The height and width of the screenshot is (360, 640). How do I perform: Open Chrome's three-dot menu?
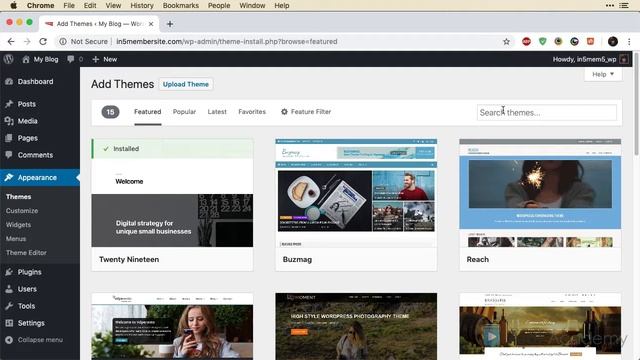(629, 42)
